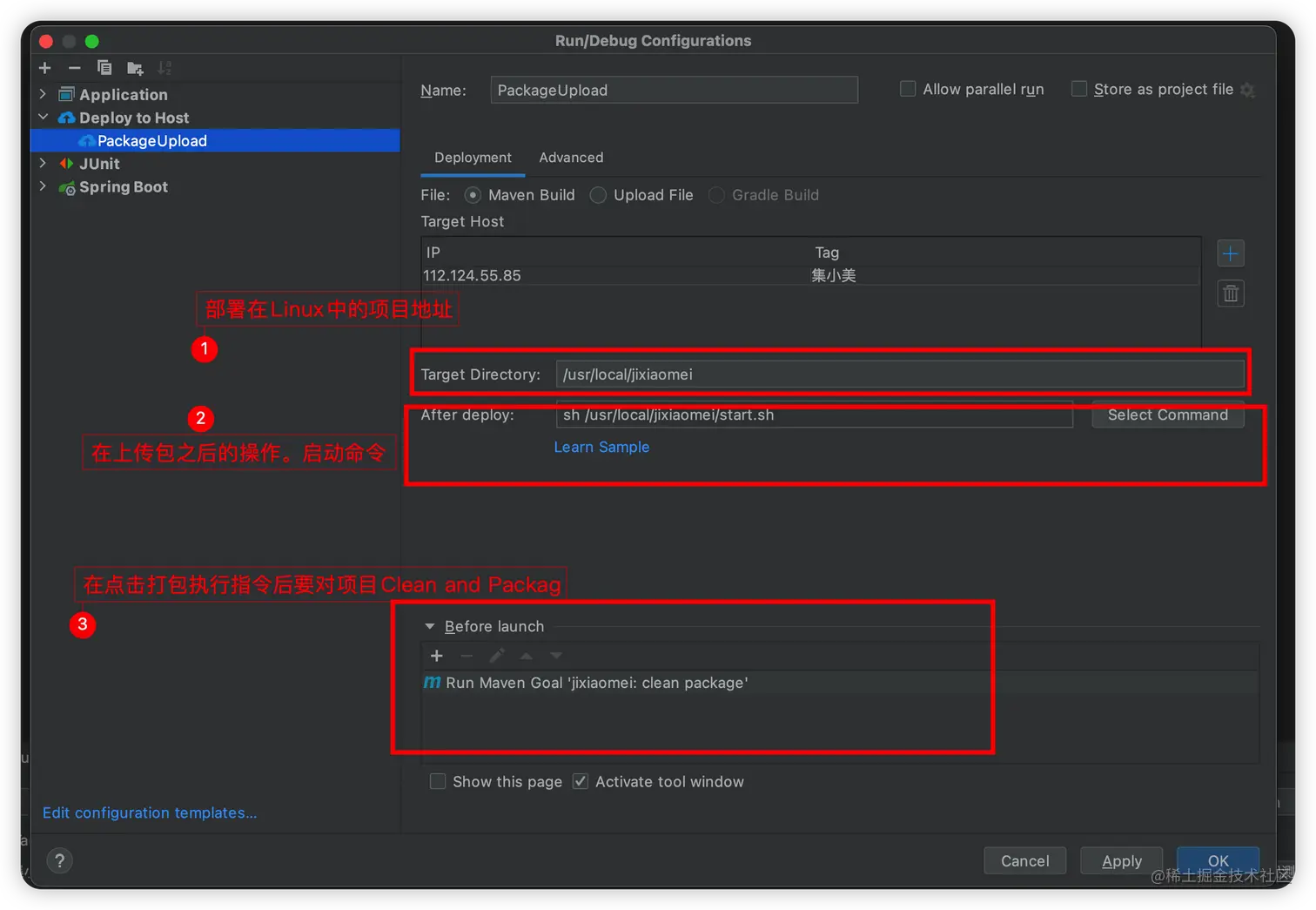1316x910 pixels.
Task: Expand the Application configuration group
Action: 43,94
